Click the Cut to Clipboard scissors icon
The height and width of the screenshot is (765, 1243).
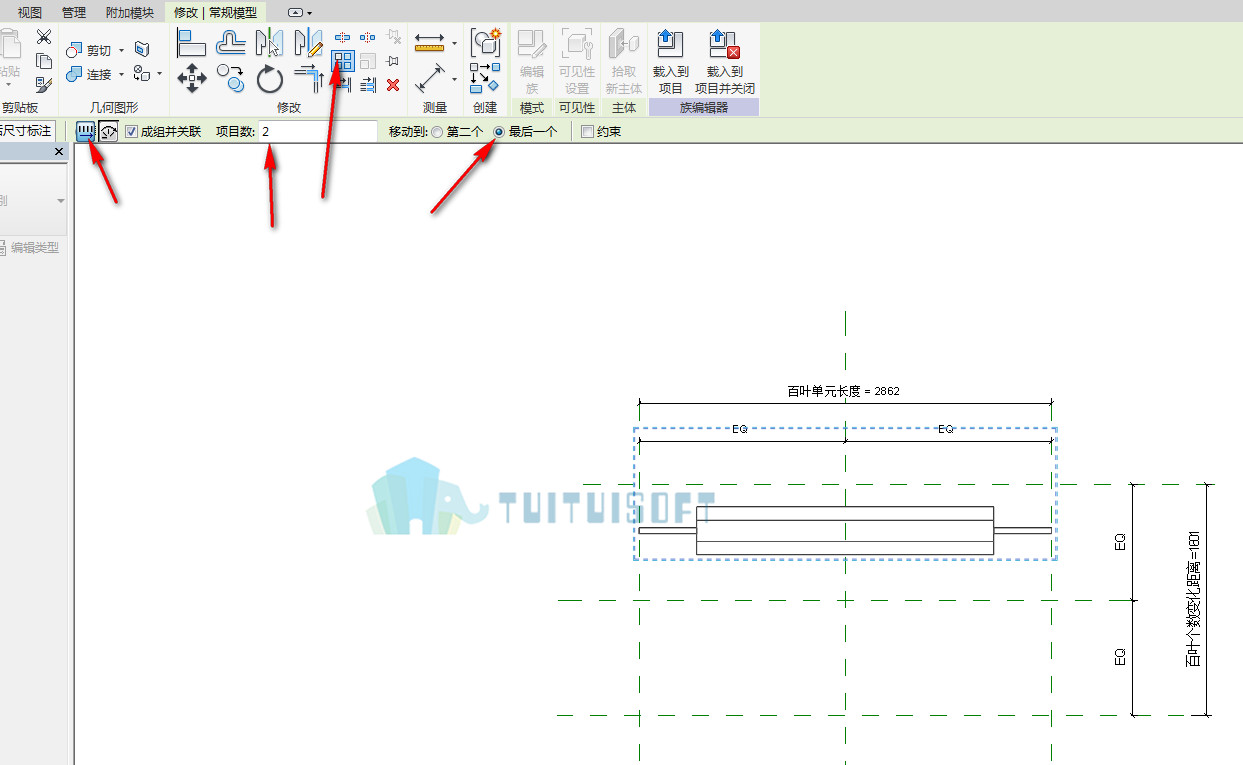(x=43, y=38)
